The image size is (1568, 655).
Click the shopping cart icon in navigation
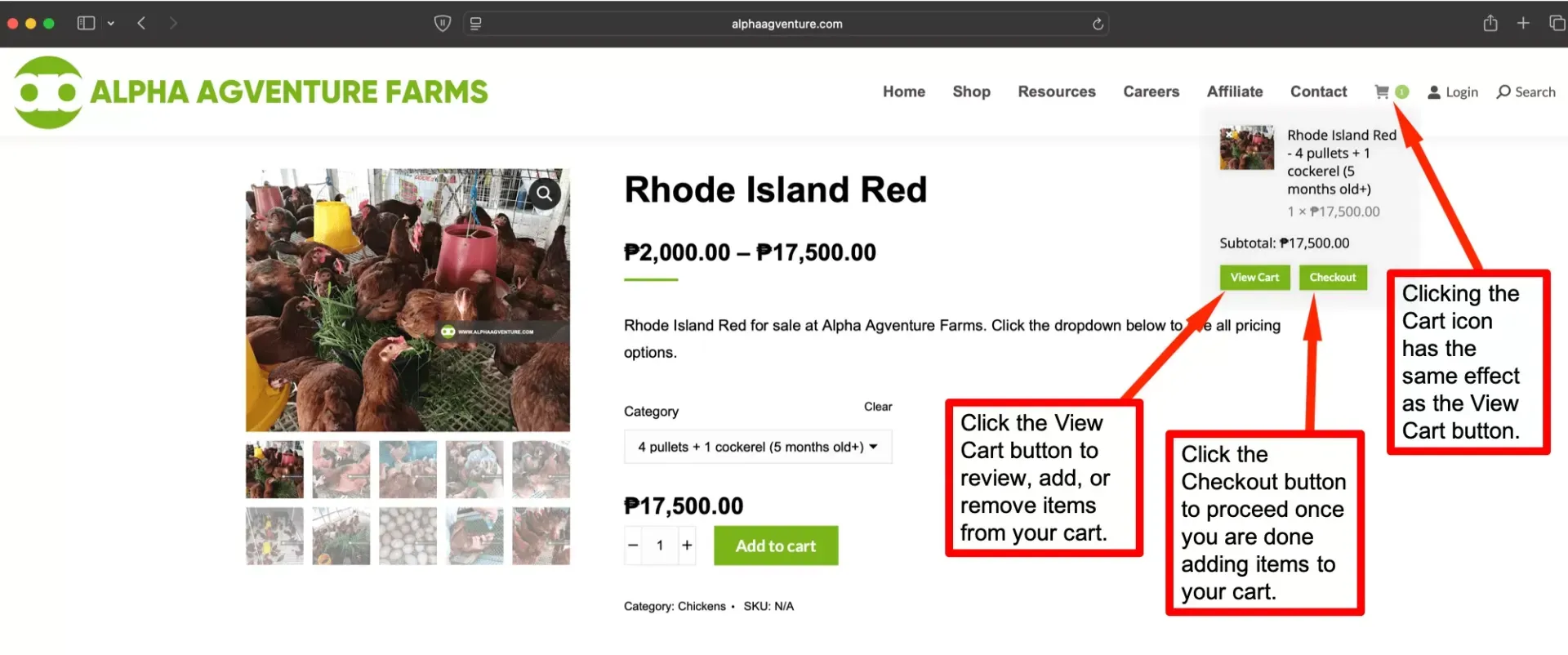tap(1382, 91)
